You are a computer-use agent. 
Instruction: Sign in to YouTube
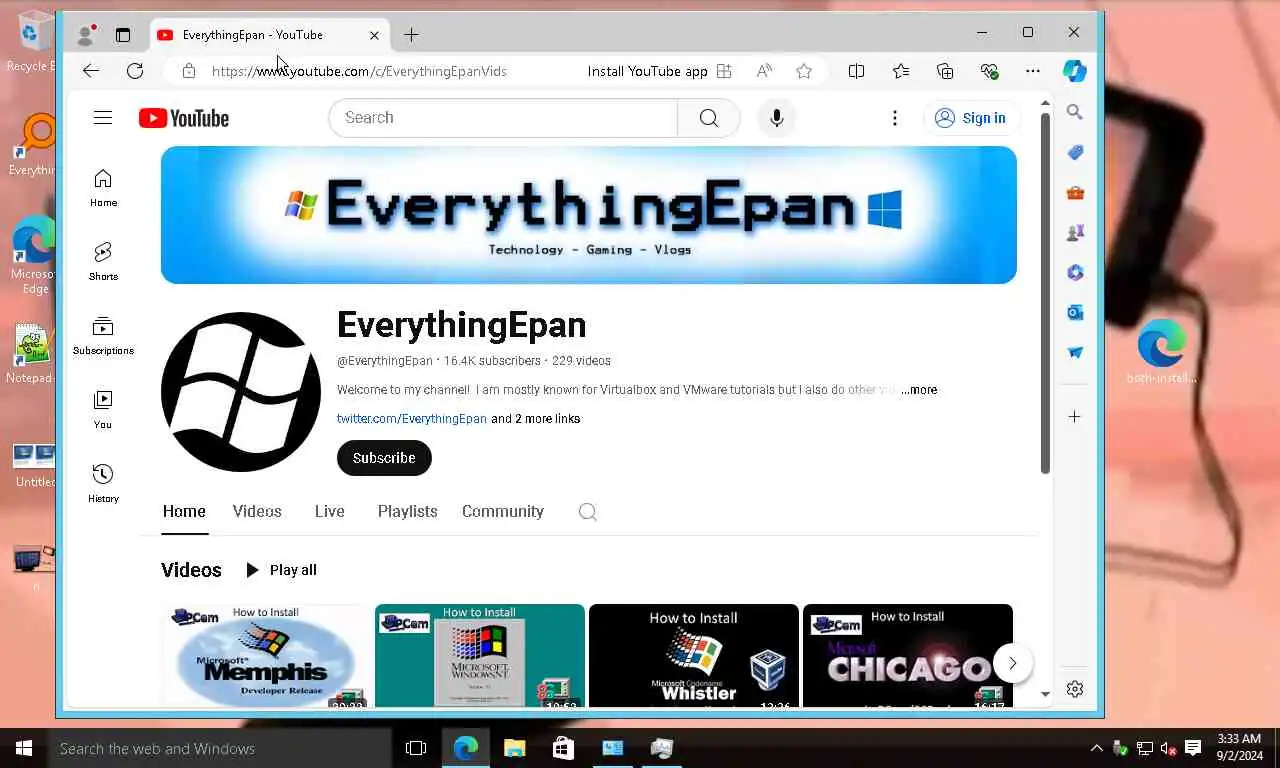[x=971, y=118]
